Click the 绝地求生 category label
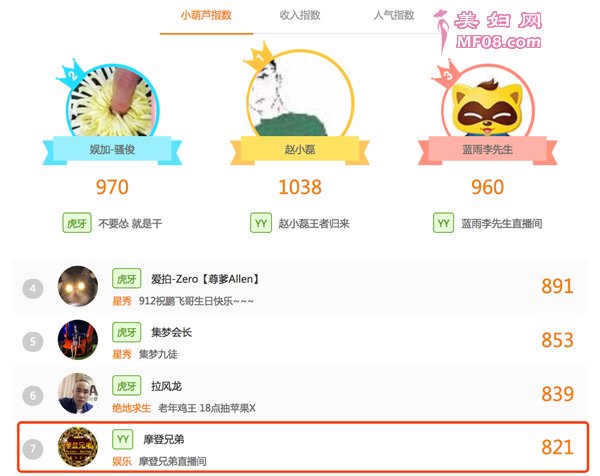 (x=131, y=408)
